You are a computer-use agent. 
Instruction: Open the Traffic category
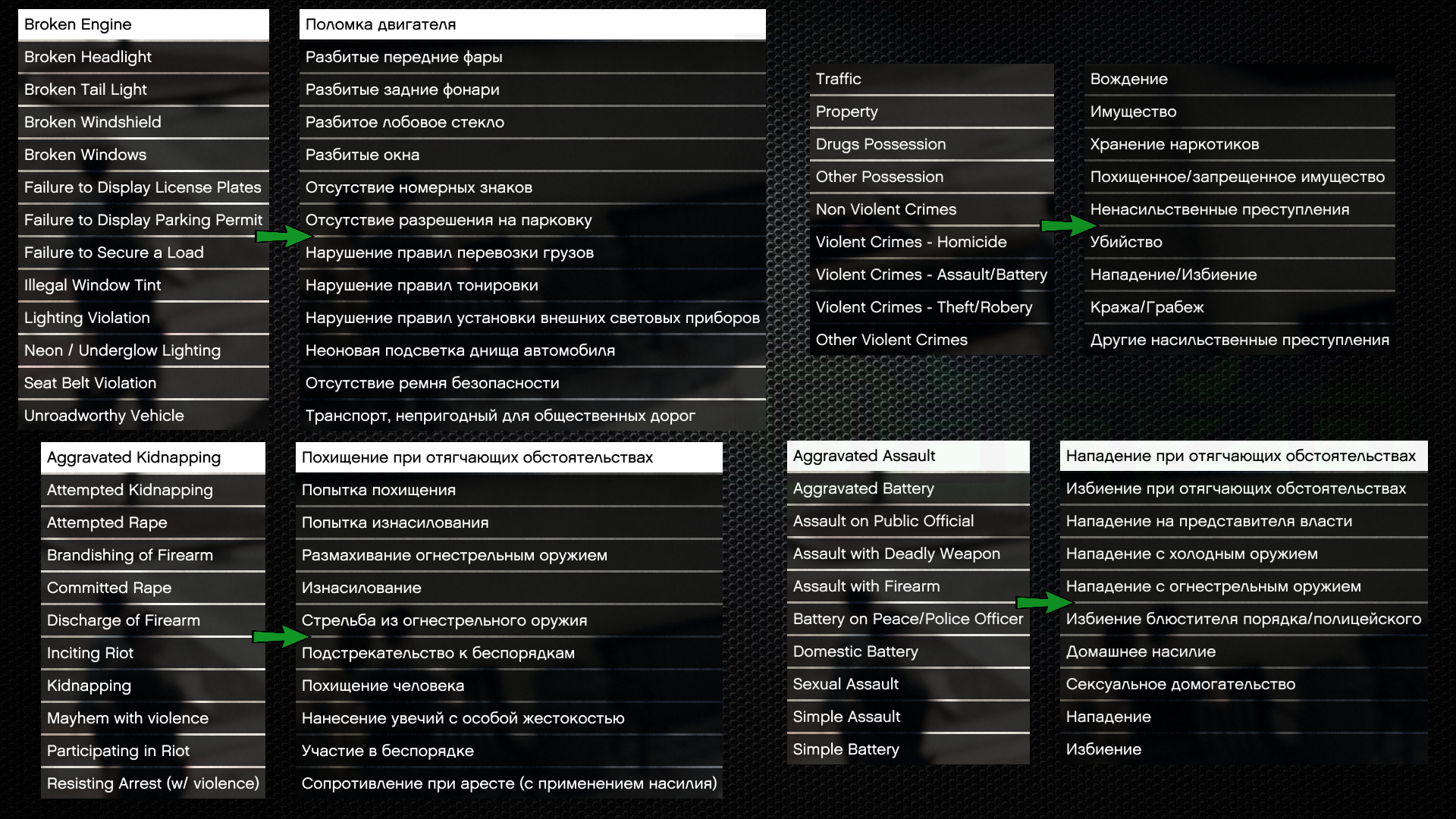931,79
